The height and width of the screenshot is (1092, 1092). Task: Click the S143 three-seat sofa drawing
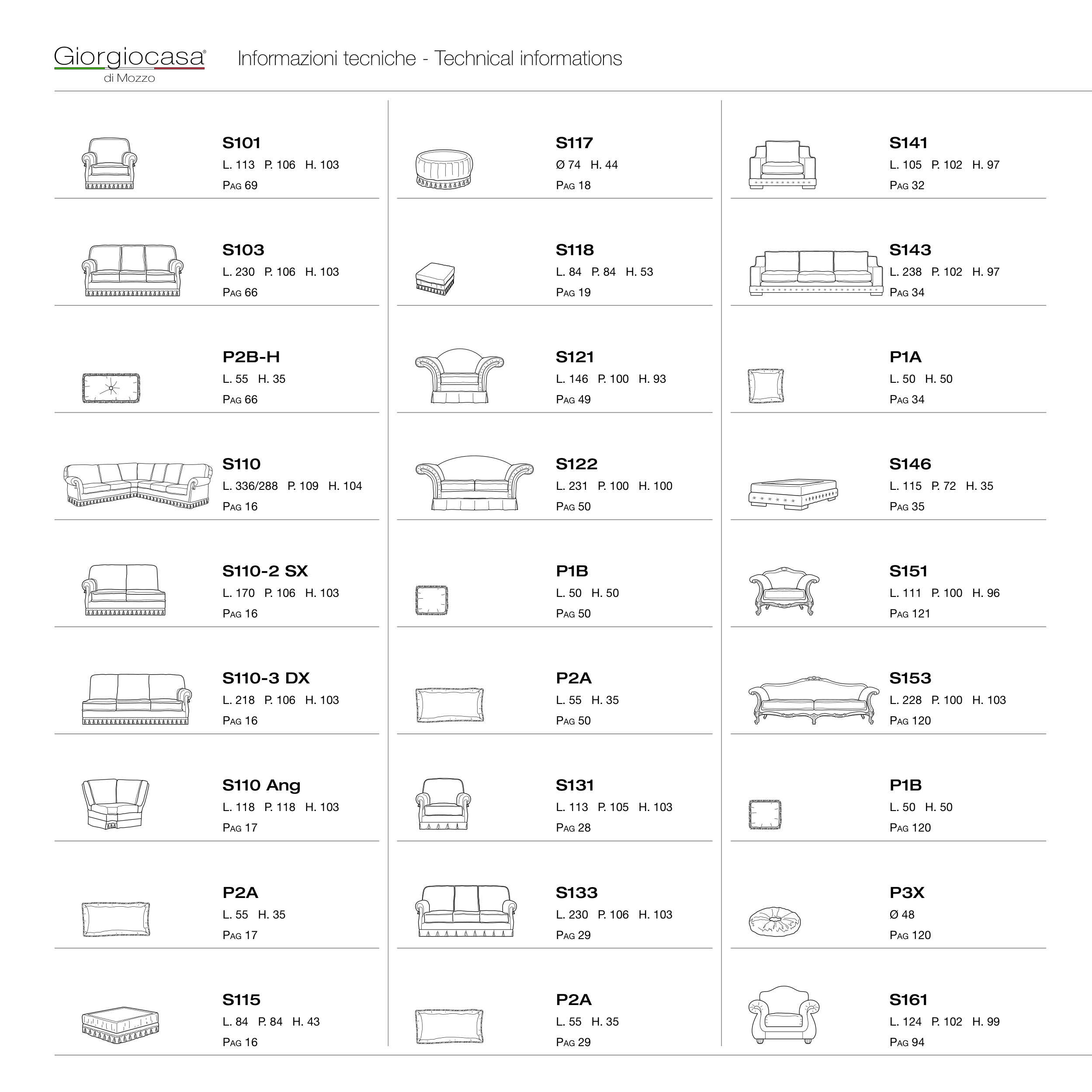coord(815,273)
